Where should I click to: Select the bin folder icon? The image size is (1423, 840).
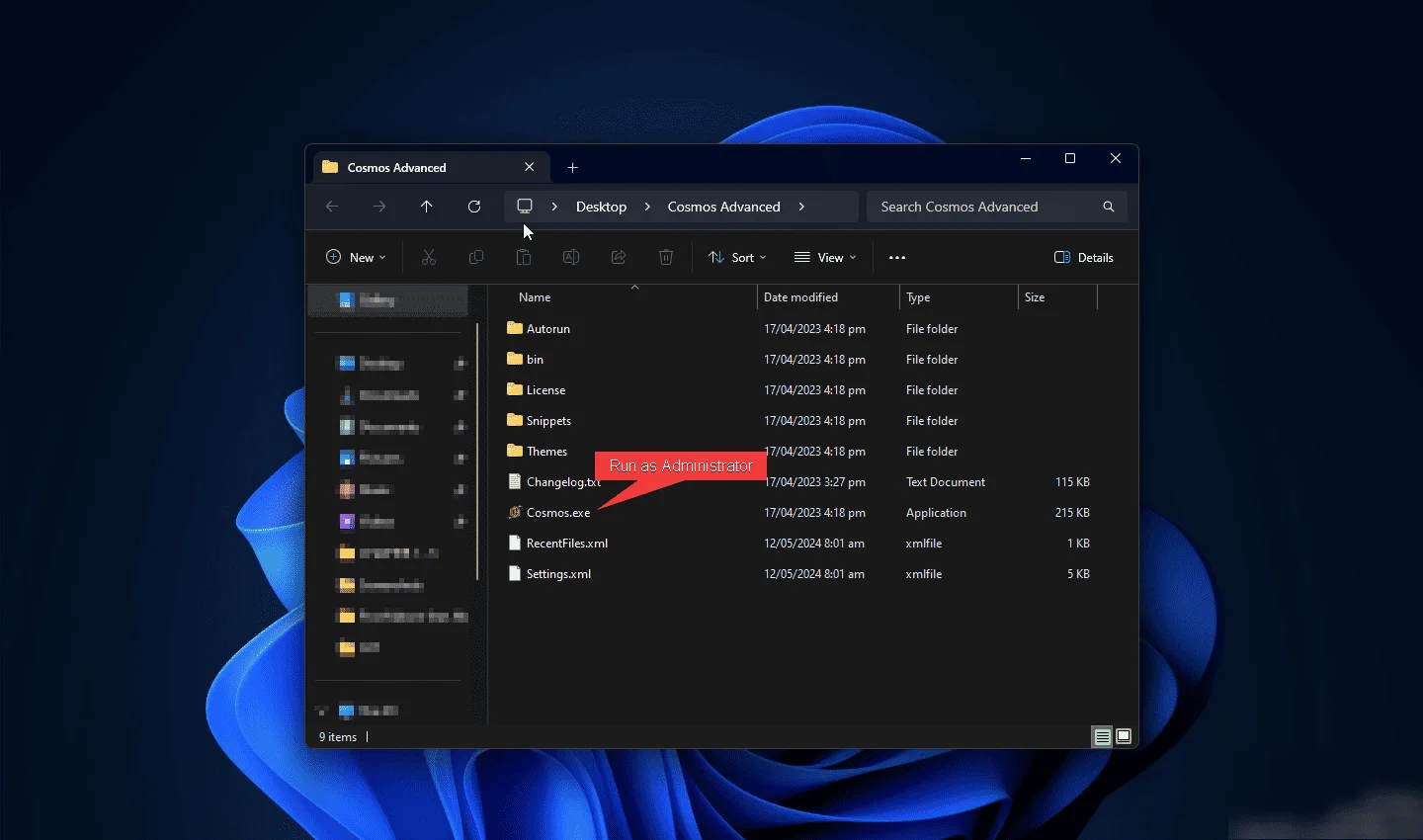[x=514, y=359]
